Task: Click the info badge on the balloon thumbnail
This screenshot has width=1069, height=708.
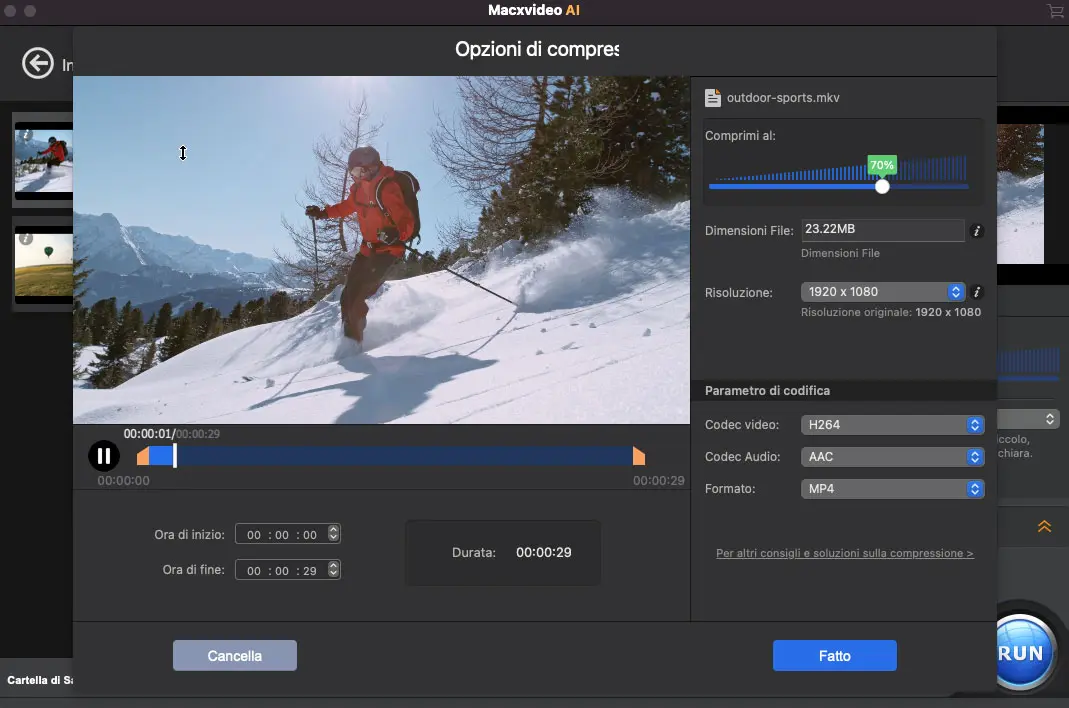Action: 24,237
